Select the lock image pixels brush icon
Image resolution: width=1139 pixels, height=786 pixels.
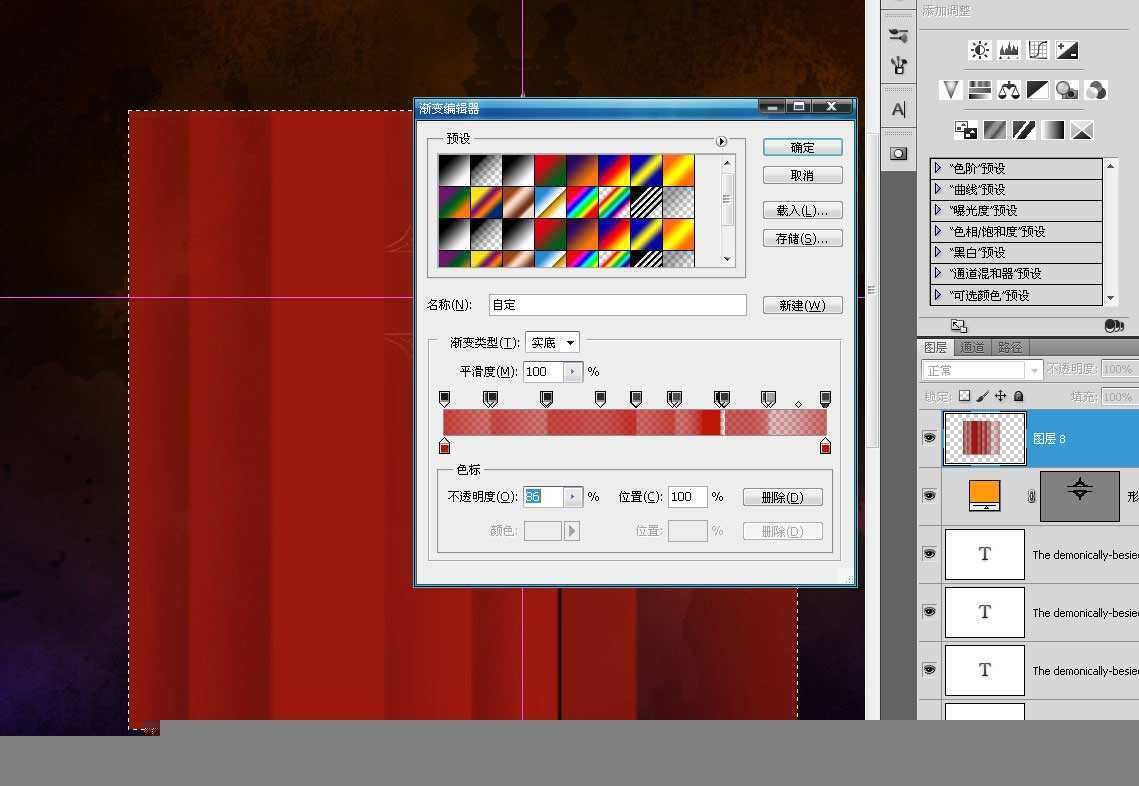982,396
